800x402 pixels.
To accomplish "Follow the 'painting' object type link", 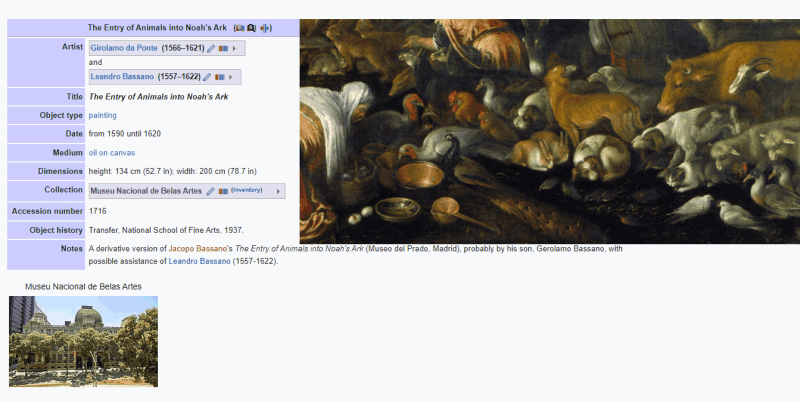I will tap(103, 115).
